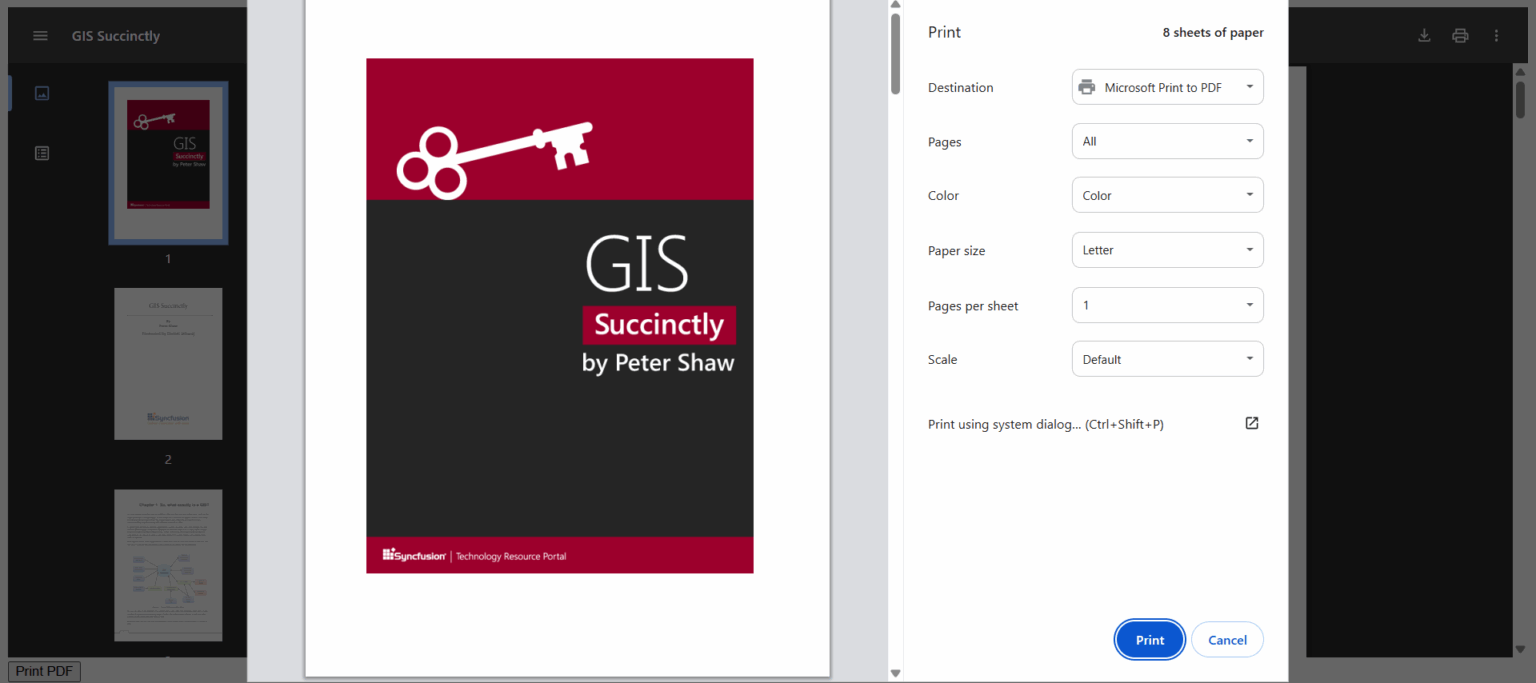Viewport: 1536px width, 683px height.
Task: Download the GIS Succinctly PDF
Action: [1424, 35]
